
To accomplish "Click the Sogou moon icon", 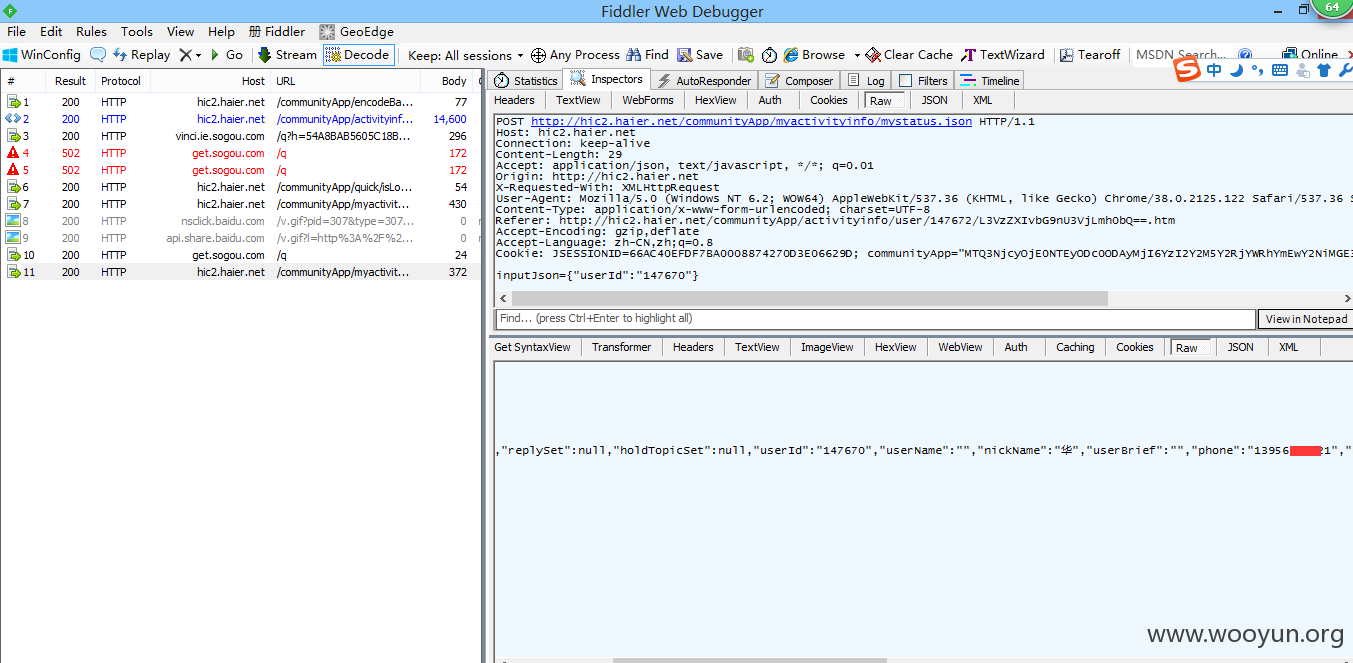I will [x=1236, y=70].
